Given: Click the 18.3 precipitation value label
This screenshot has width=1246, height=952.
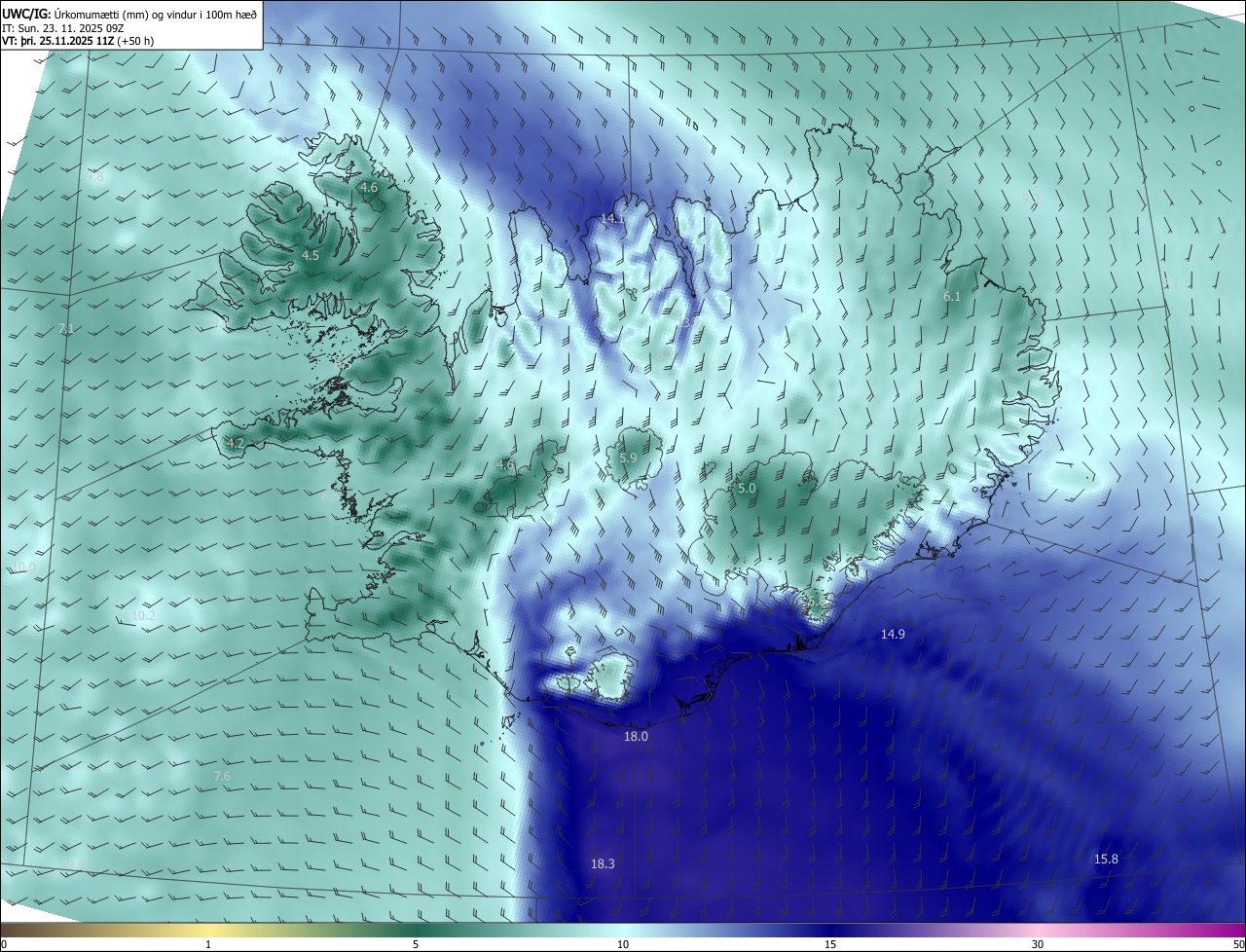Looking at the screenshot, I should (603, 863).
